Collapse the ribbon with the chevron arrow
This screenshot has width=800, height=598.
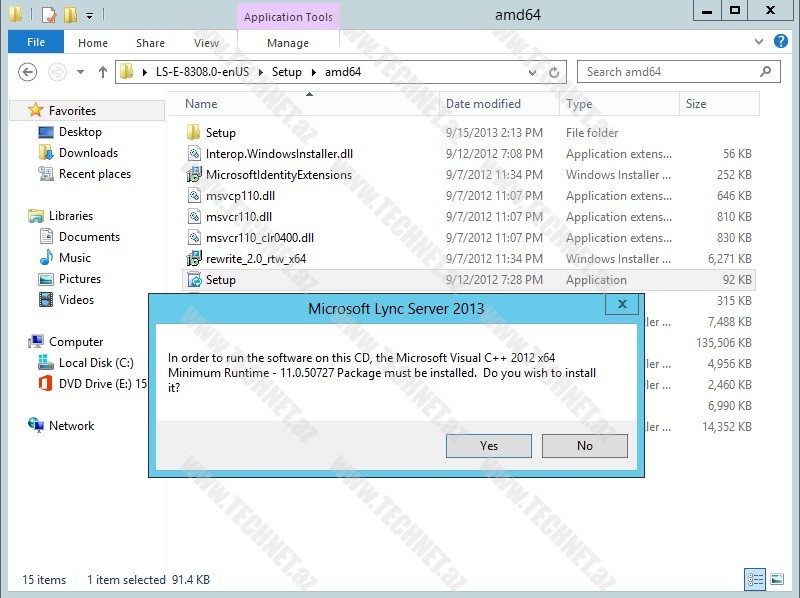point(758,41)
